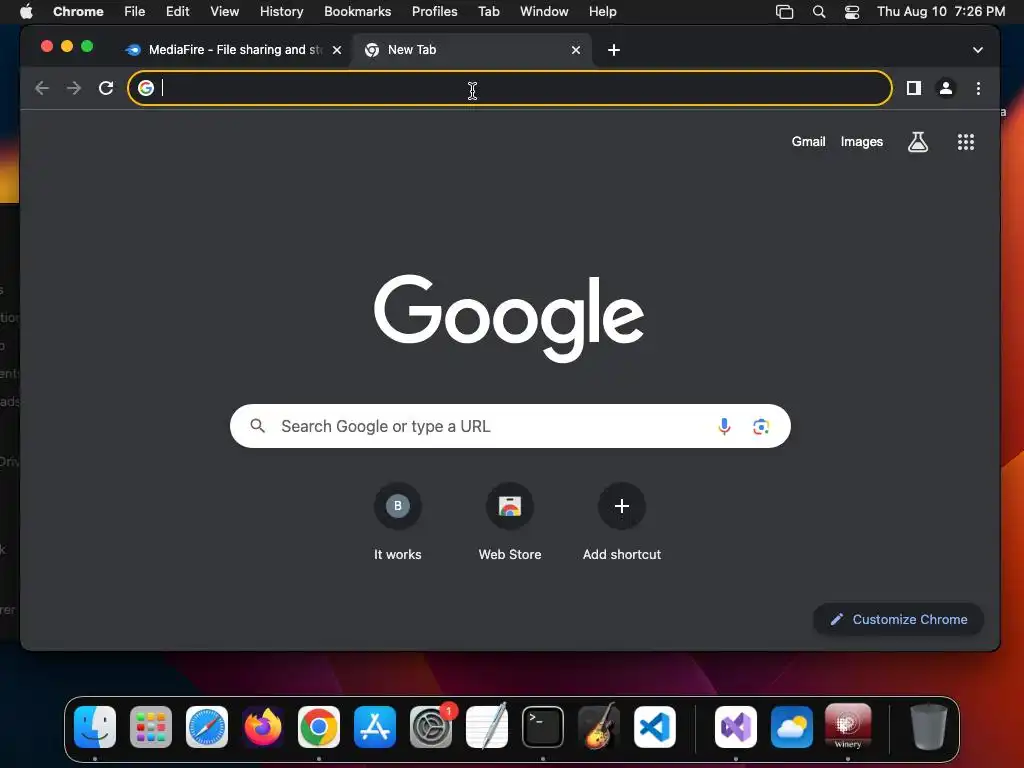Close the MediaFire tab

click(x=337, y=50)
